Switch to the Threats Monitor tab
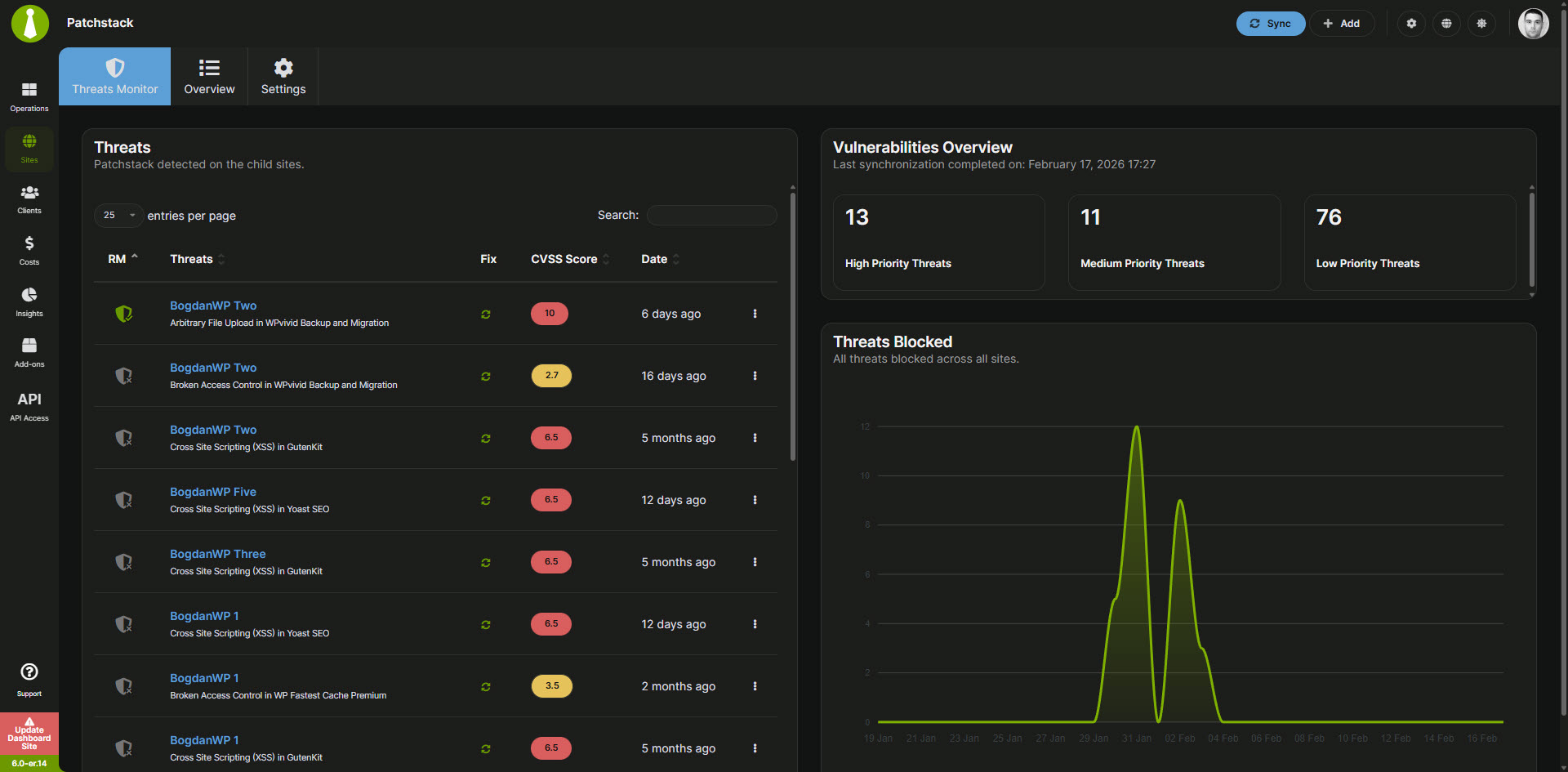The height and width of the screenshot is (772, 1568). pos(115,77)
